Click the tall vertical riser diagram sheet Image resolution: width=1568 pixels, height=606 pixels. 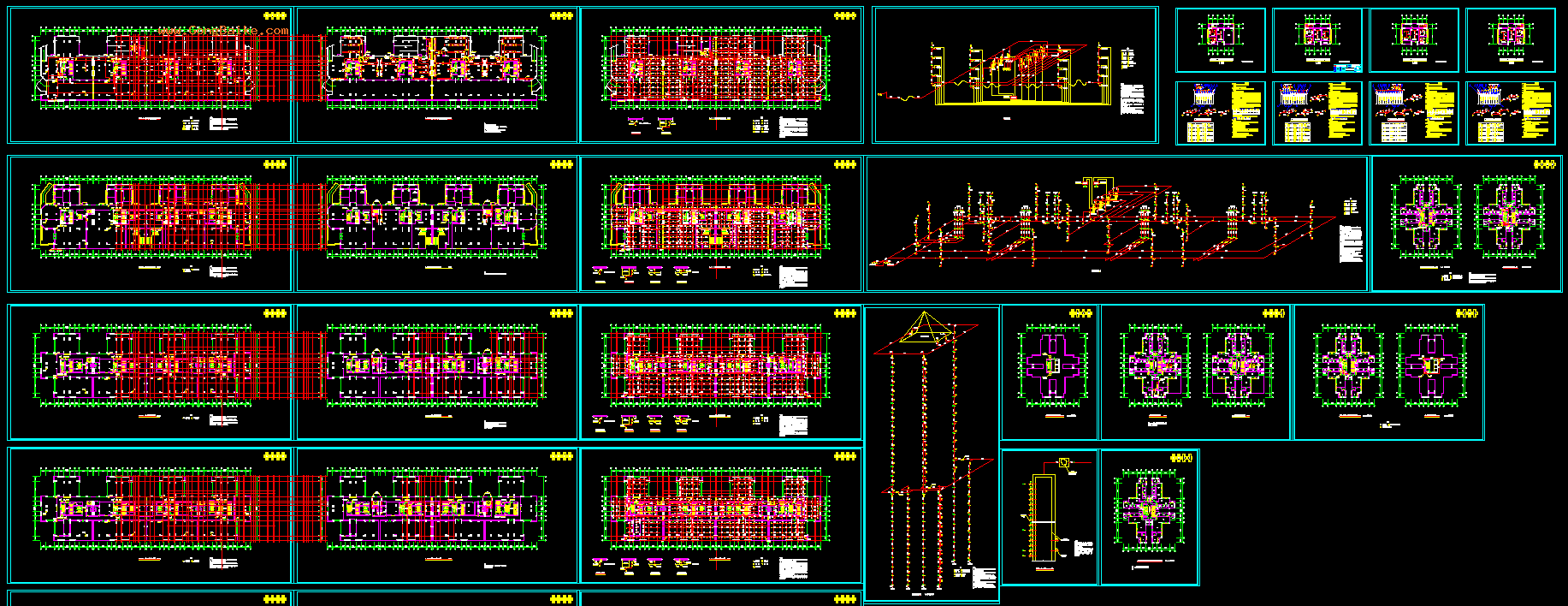click(x=932, y=454)
